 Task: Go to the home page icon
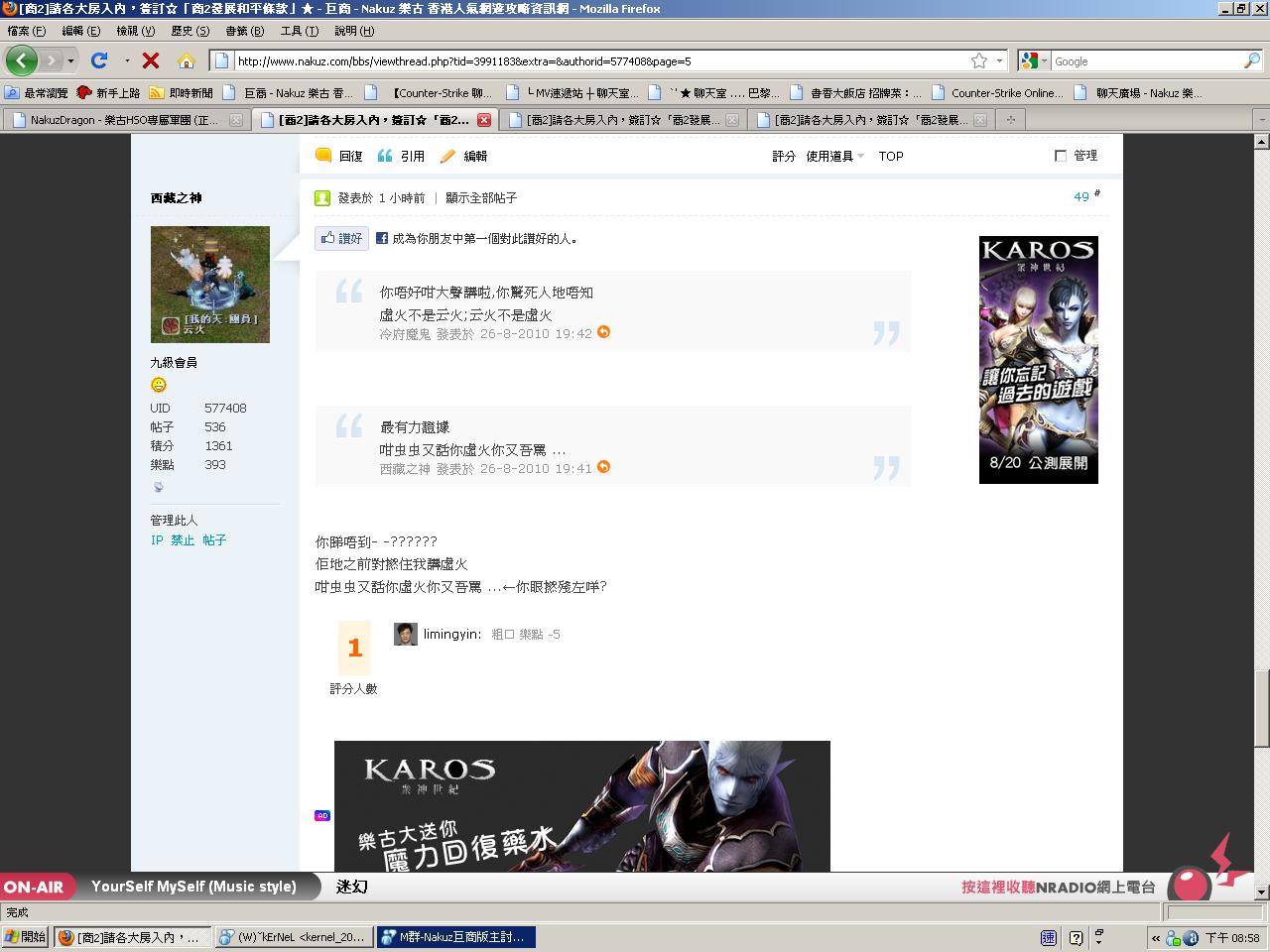coord(187,60)
